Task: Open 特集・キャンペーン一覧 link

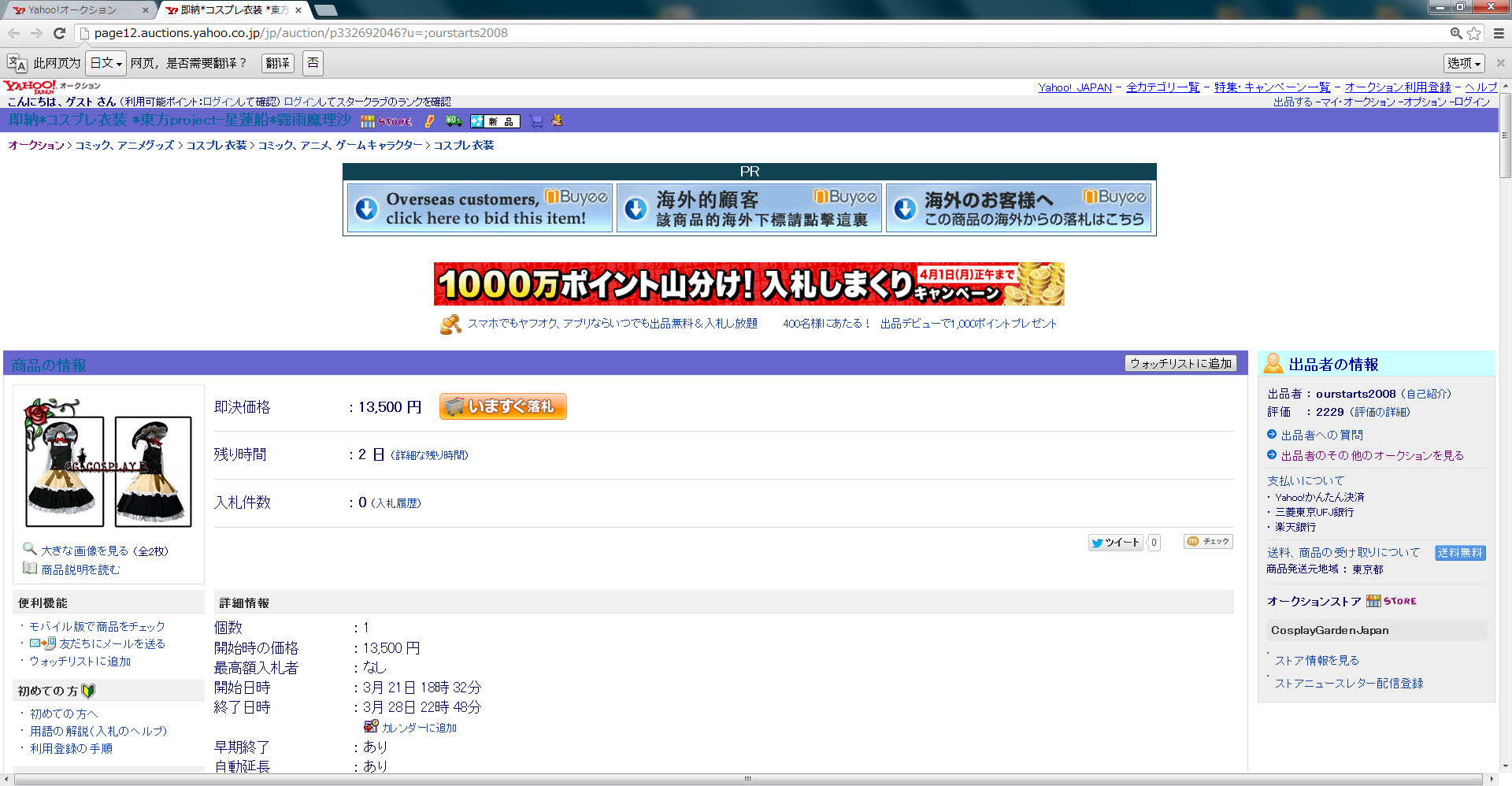Action: pos(1272,87)
